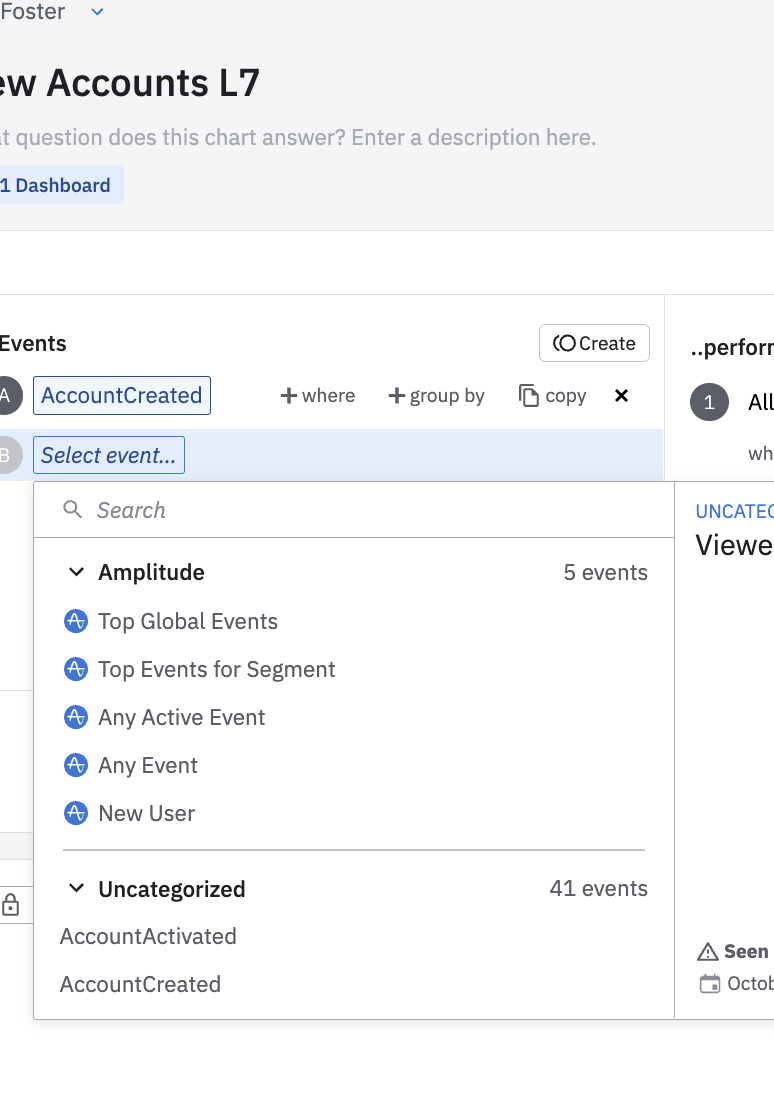The image size is (774, 1110).
Task: Click the Amplitude icon beside Any Event
Action: pyautogui.click(x=75, y=765)
